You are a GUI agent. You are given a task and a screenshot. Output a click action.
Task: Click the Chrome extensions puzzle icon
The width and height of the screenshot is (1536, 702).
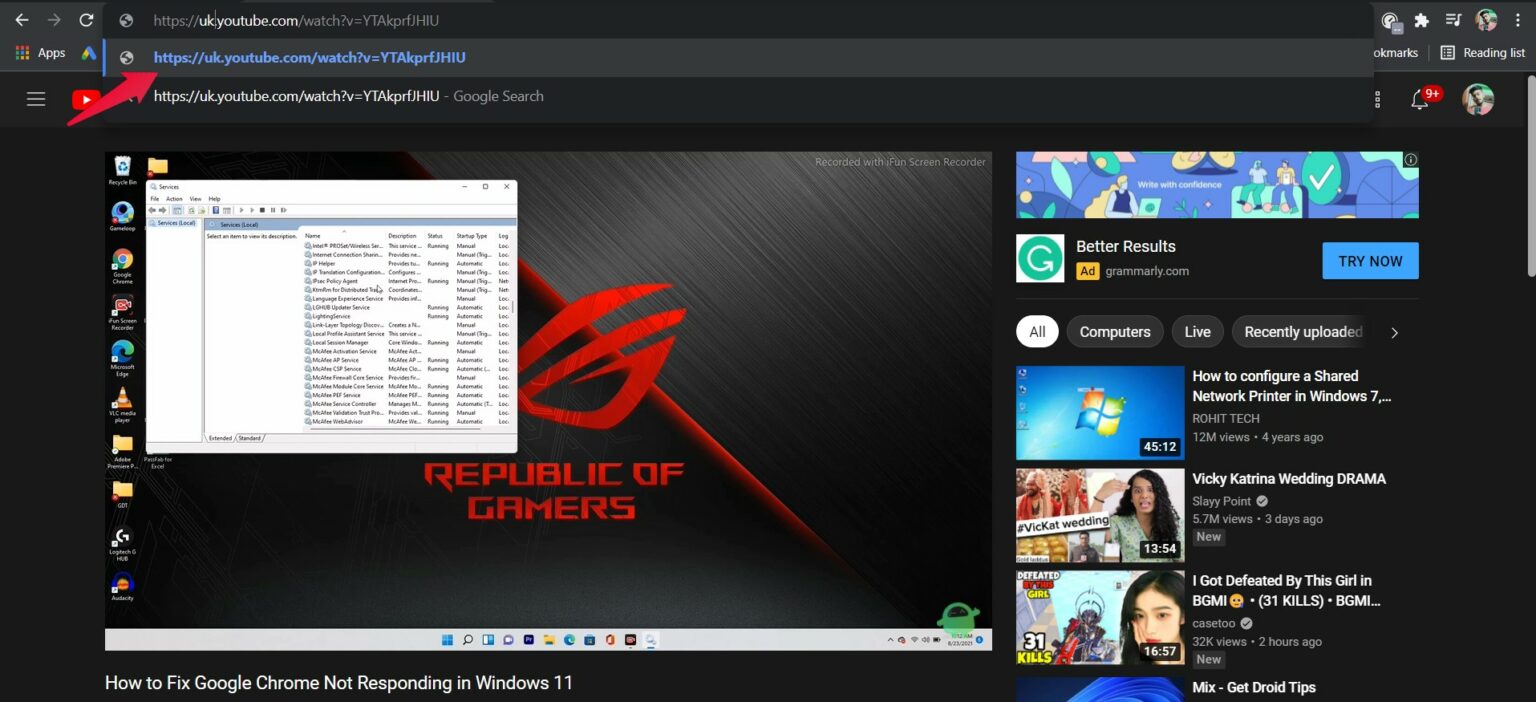tap(1421, 20)
